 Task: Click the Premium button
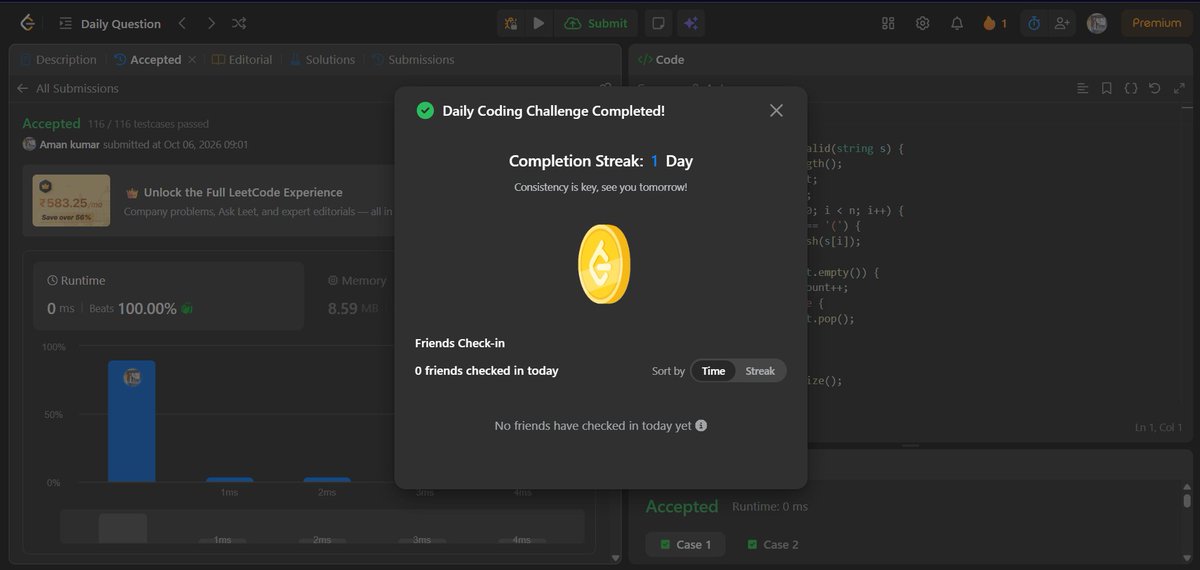coord(1157,23)
